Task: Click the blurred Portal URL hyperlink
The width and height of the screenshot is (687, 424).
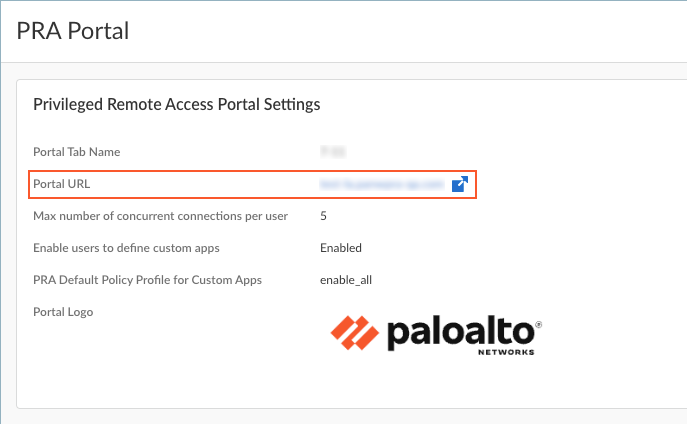Action: (x=381, y=184)
